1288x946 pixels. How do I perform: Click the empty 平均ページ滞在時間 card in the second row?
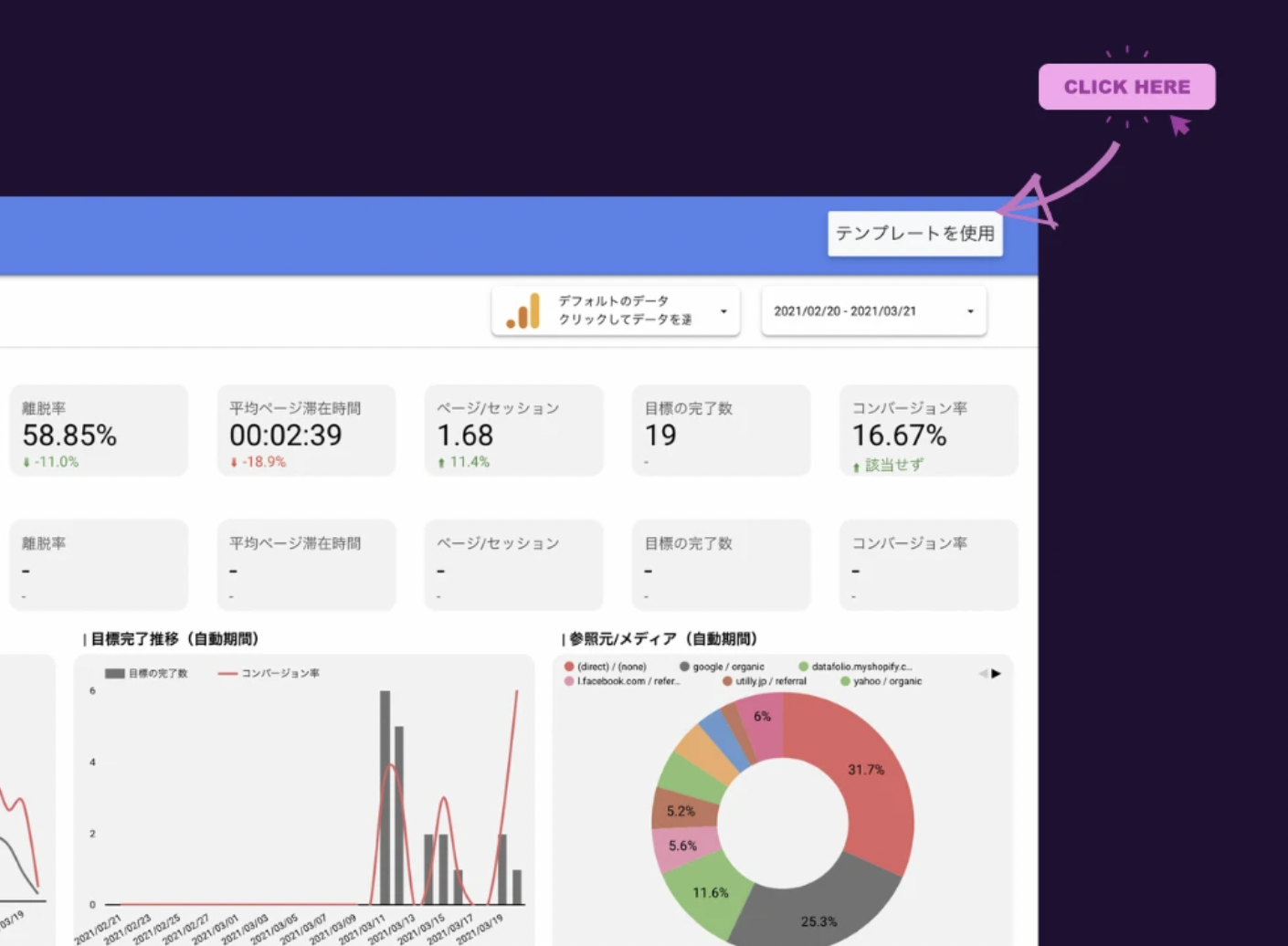(x=306, y=564)
